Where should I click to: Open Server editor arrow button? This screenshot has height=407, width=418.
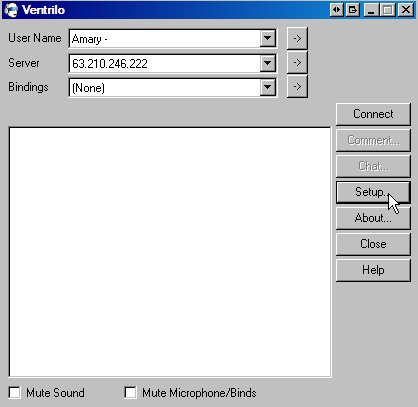297,63
